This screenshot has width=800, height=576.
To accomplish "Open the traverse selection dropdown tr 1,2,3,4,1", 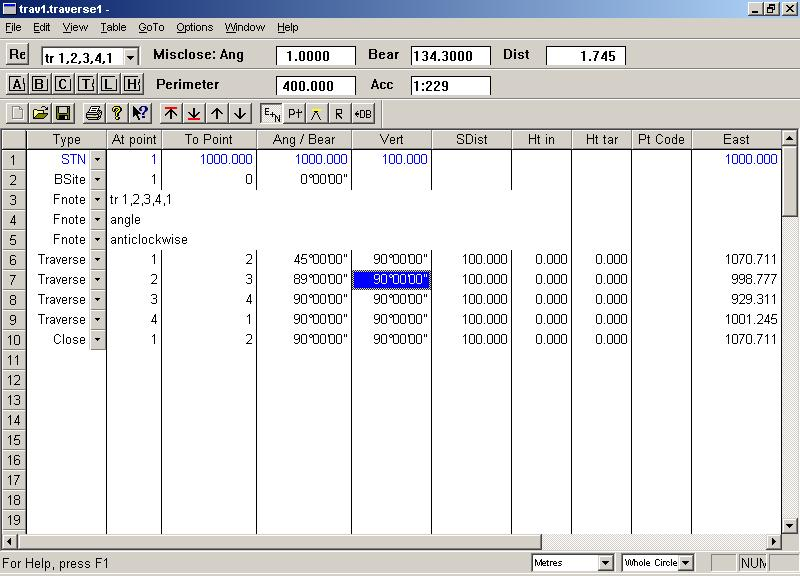I will pos(131,58).
